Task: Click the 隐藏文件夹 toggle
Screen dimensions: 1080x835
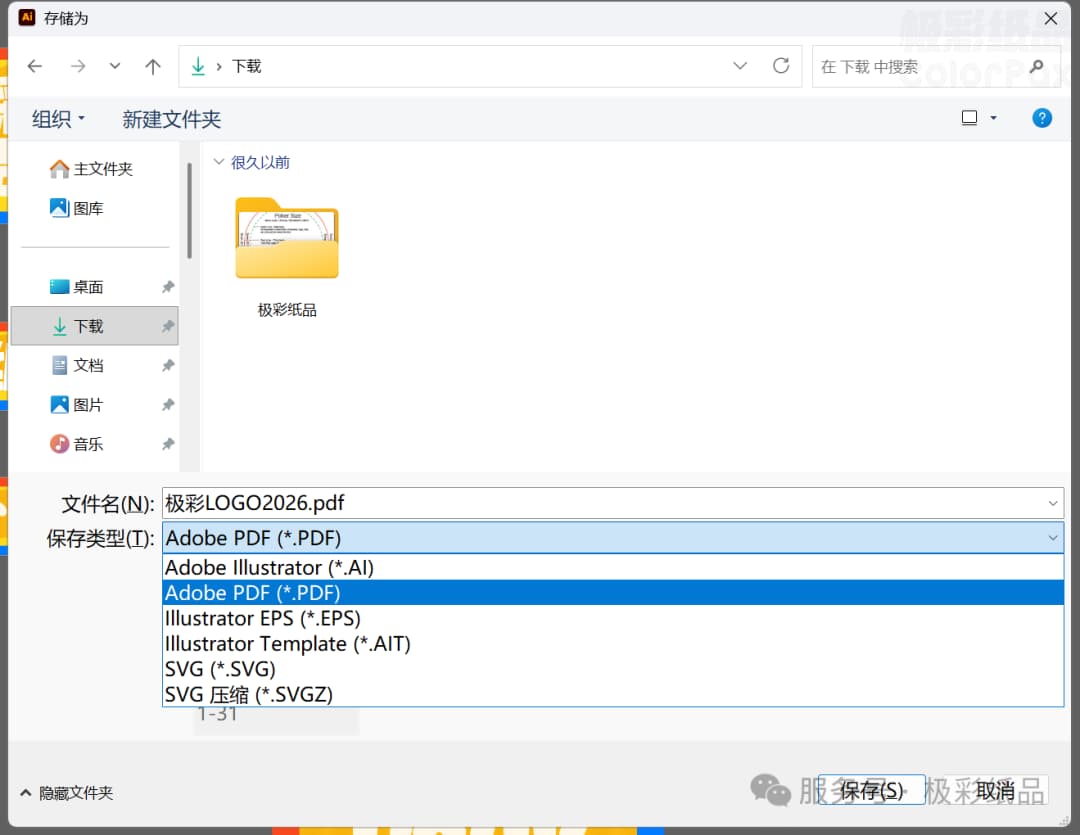Action: click(66, 793)
